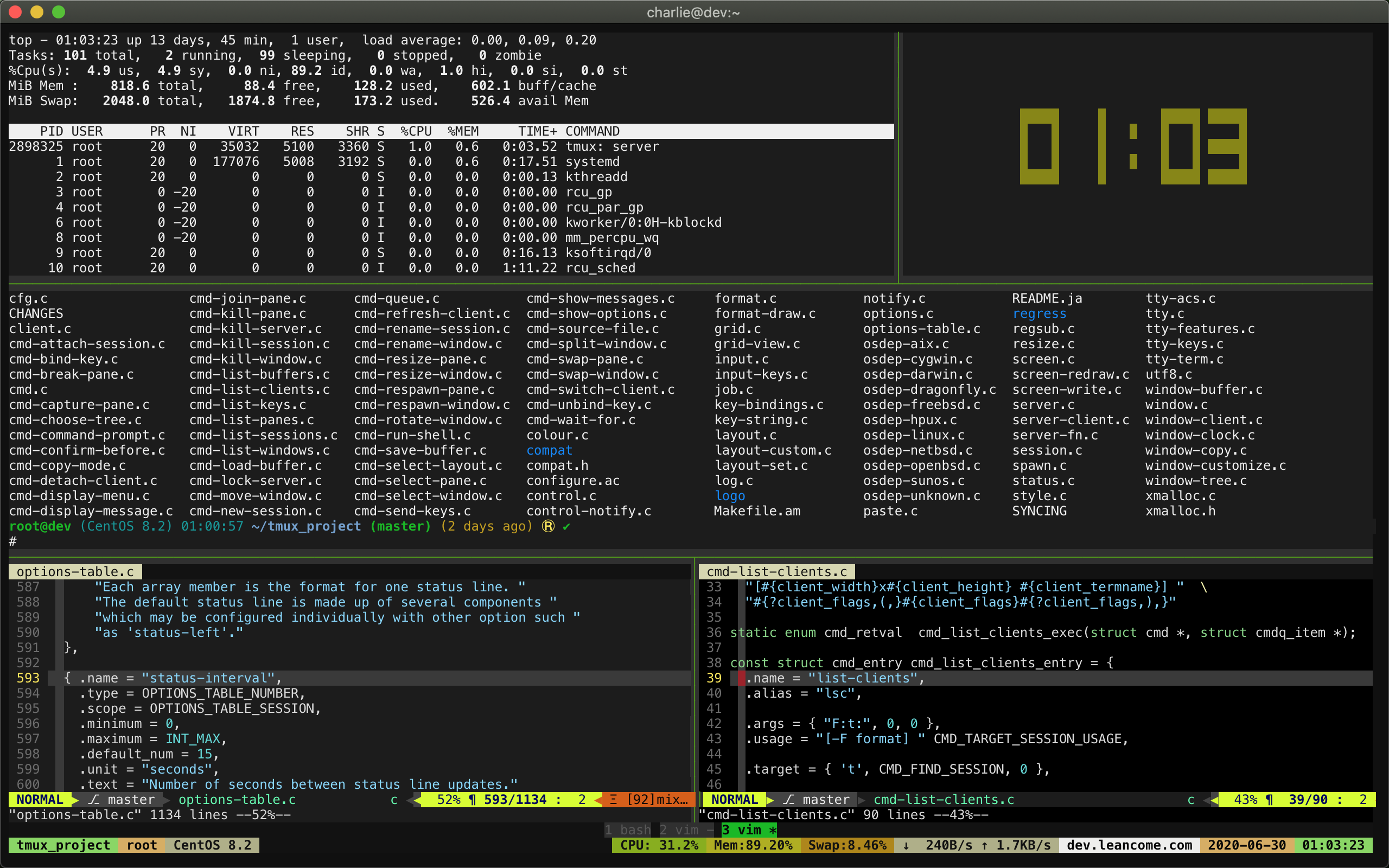Click the logo directory entry
This screenshot has height=868, width=1389.
[730, 496]
